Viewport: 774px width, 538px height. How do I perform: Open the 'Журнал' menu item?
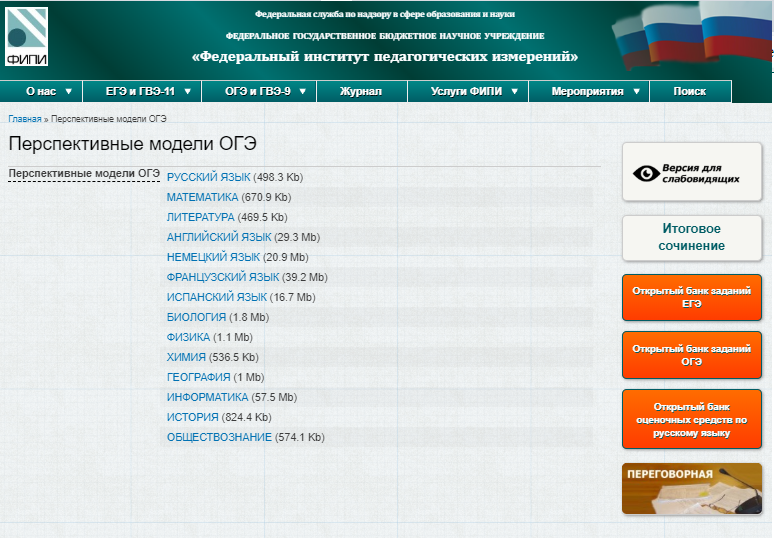point(361,91)
